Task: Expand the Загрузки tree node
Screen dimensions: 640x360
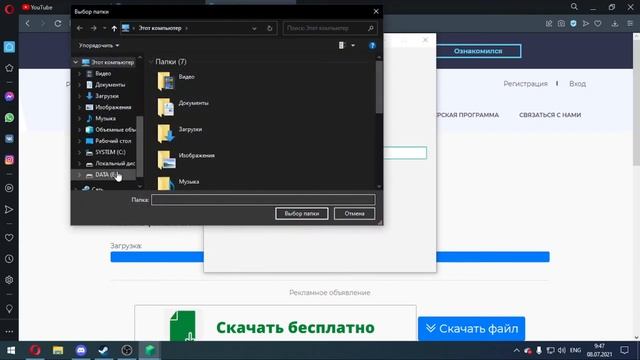Action: pyautogui.click(x=80, y=96)
